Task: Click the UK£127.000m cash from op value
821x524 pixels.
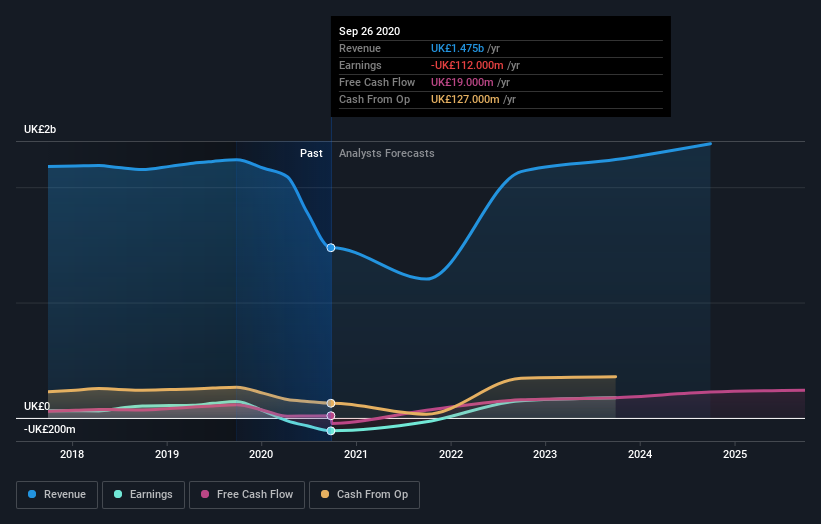Action: (465, 99)
